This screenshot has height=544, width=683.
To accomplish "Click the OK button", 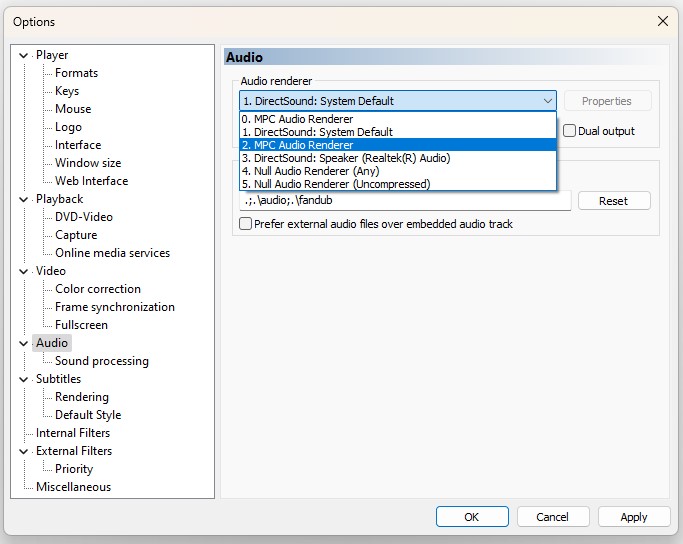I will click(x=472, y=517).
